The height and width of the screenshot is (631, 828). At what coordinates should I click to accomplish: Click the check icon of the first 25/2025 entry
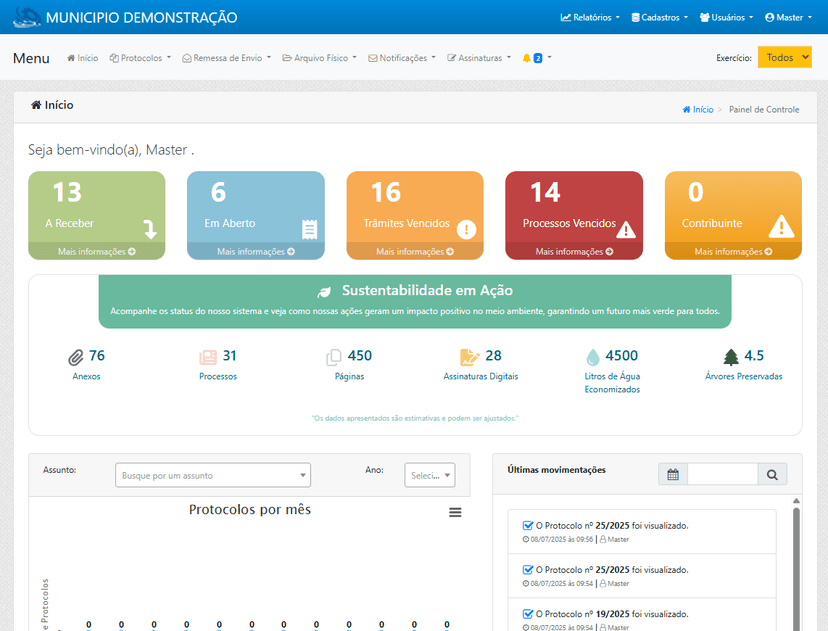[x=528, y=525]
